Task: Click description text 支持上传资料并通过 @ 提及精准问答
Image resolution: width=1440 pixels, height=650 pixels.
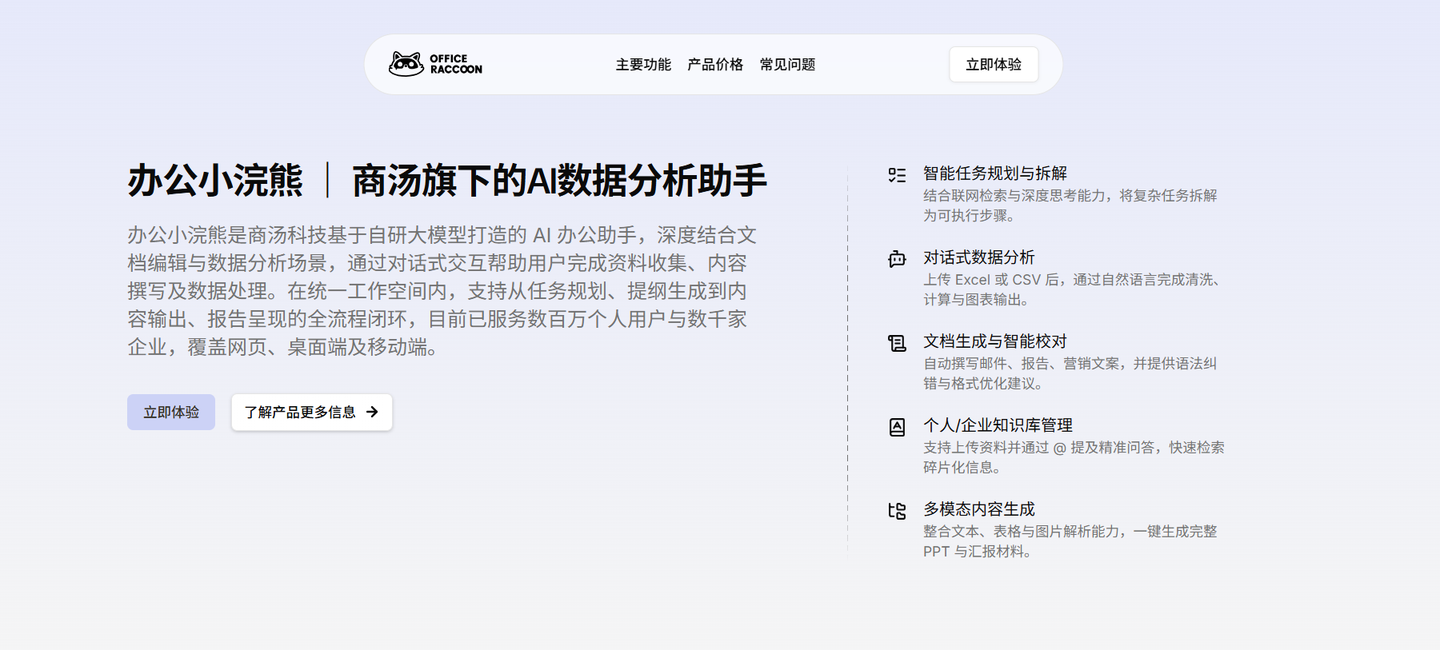Action: coord(1073,457)
